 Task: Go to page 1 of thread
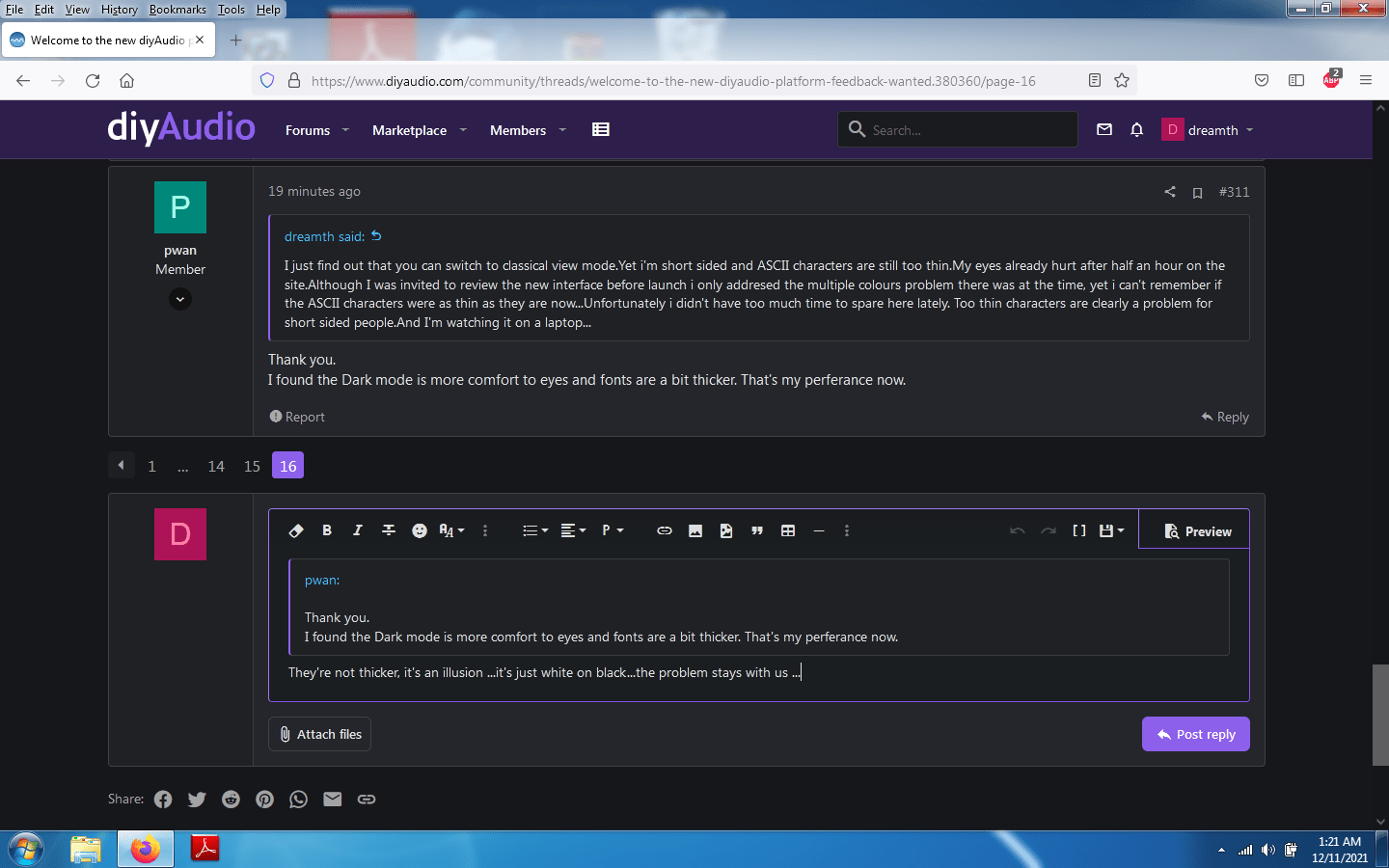151,466
